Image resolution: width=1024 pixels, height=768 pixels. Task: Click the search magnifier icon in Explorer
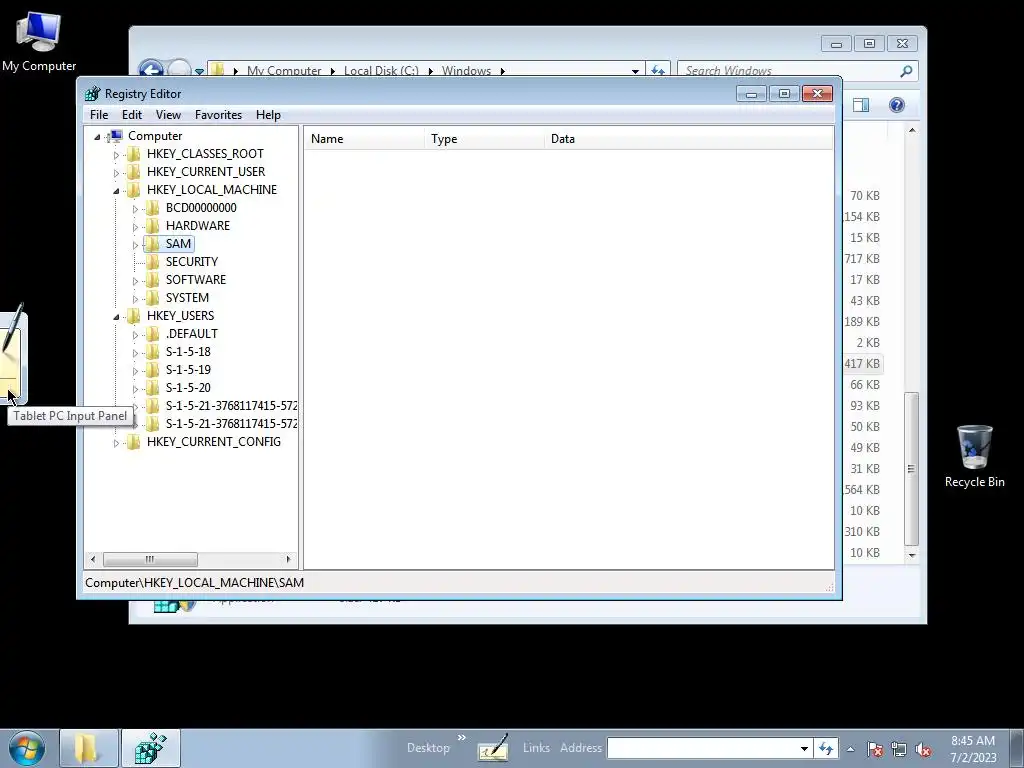pos(906,71)
